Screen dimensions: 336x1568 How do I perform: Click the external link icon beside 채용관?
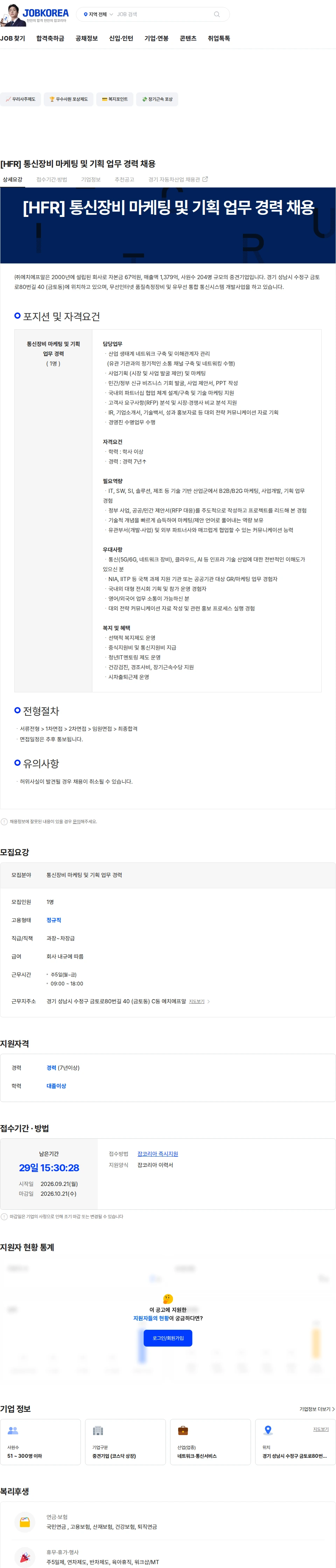pyautogui.click(x=205, y=179)
